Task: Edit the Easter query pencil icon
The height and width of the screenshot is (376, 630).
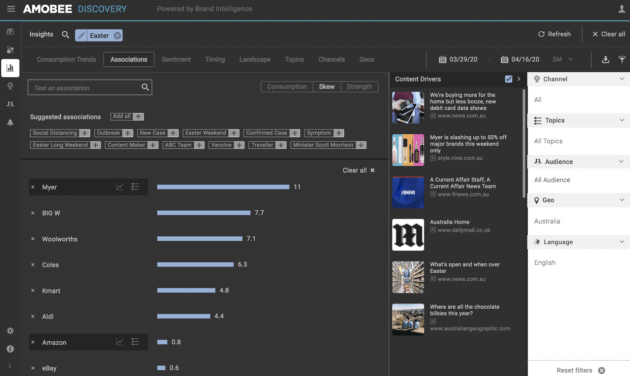Action: pyautogui.click(x=81, y=35)
